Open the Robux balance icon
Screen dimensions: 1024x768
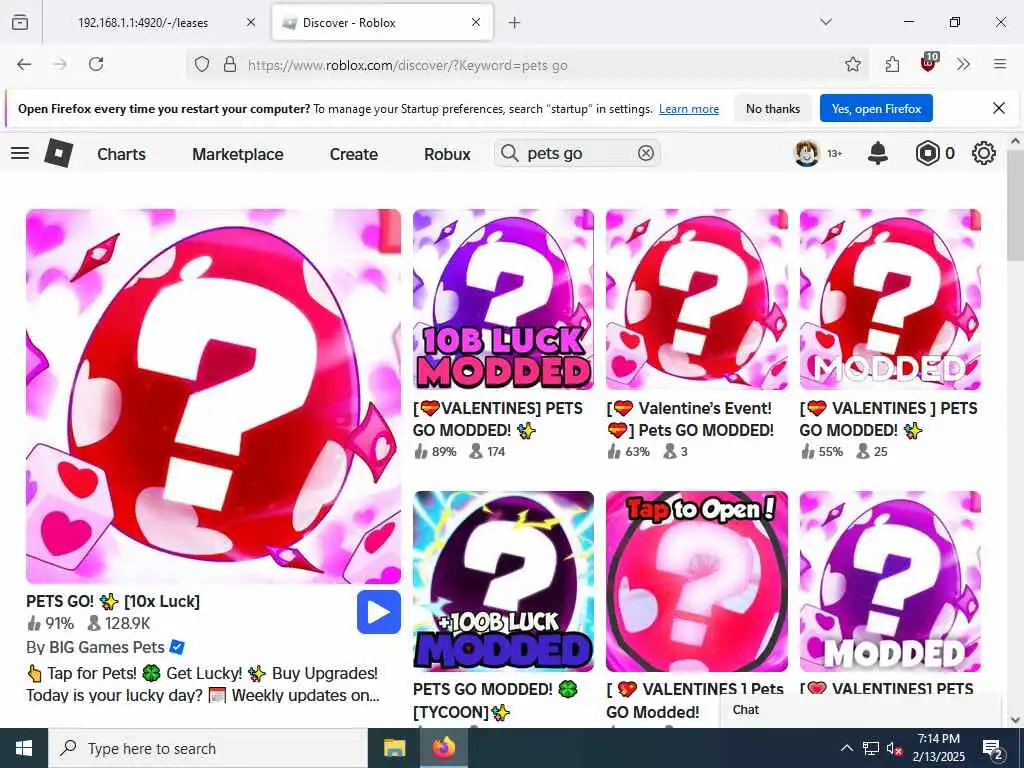(x=927, y=153)
